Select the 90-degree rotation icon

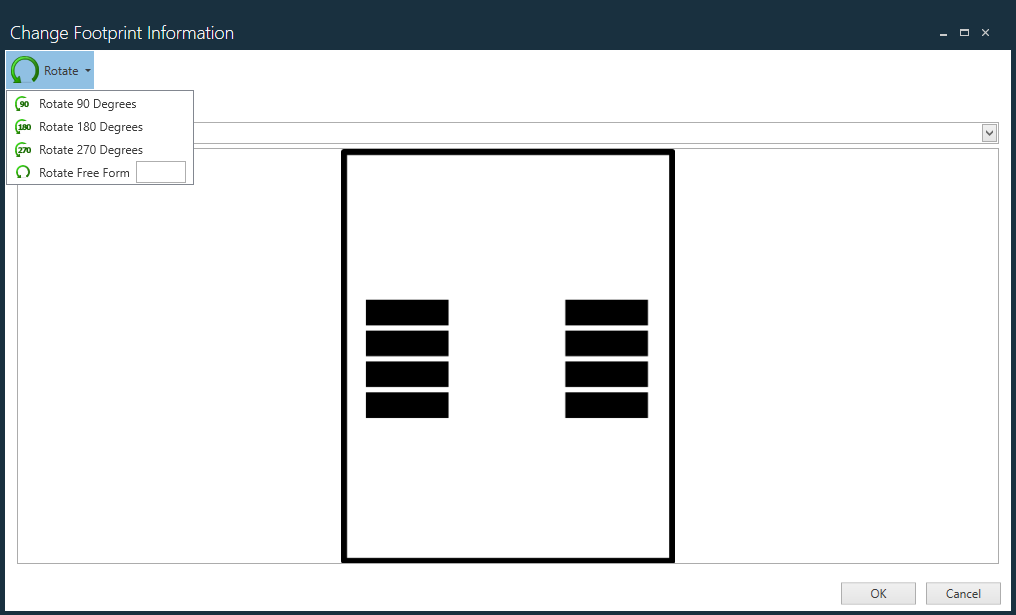pos(23,103)
